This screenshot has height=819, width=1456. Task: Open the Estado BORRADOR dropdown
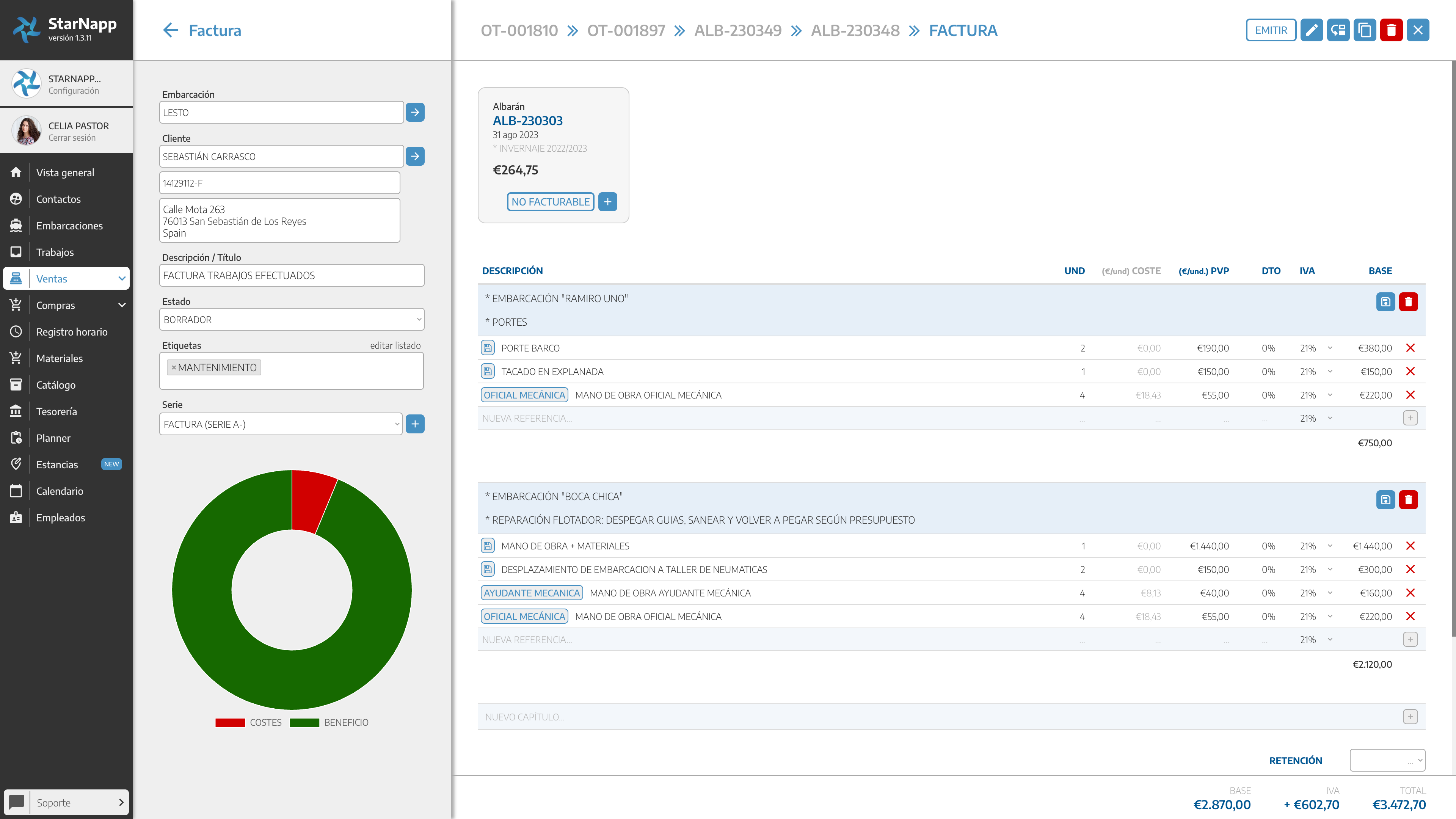click(x=292, y=319)
